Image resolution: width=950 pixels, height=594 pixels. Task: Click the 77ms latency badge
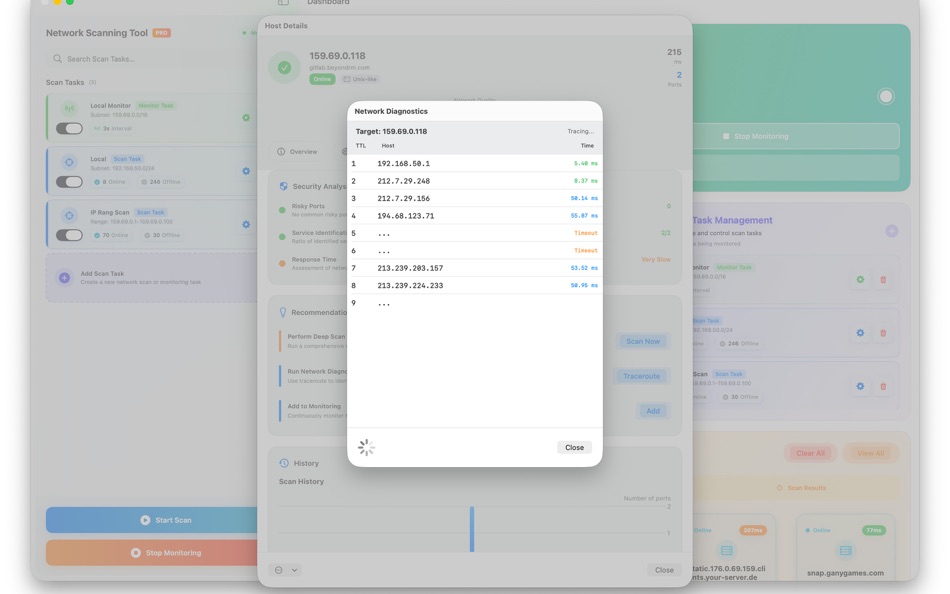(874, 530)
